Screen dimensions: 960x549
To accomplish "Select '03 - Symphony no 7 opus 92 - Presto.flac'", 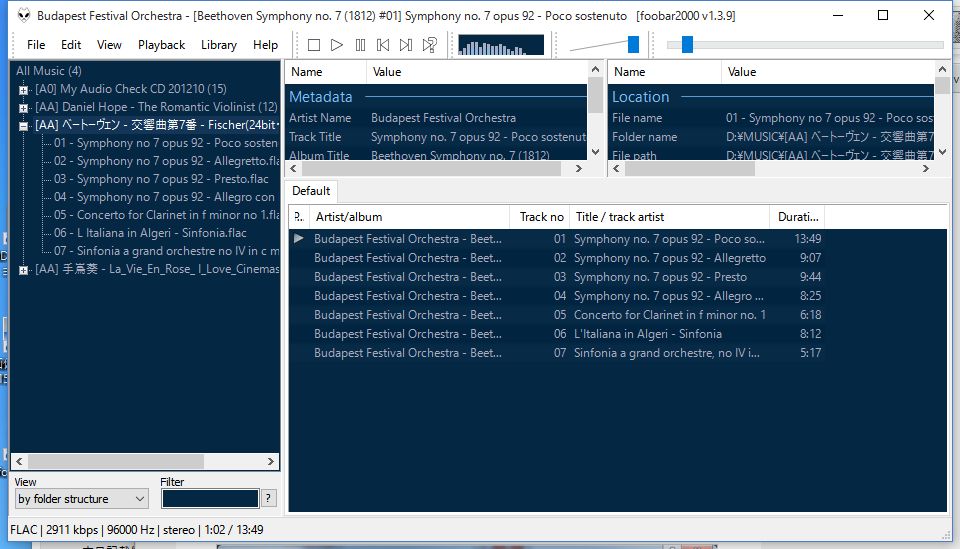I will [161, 179].
